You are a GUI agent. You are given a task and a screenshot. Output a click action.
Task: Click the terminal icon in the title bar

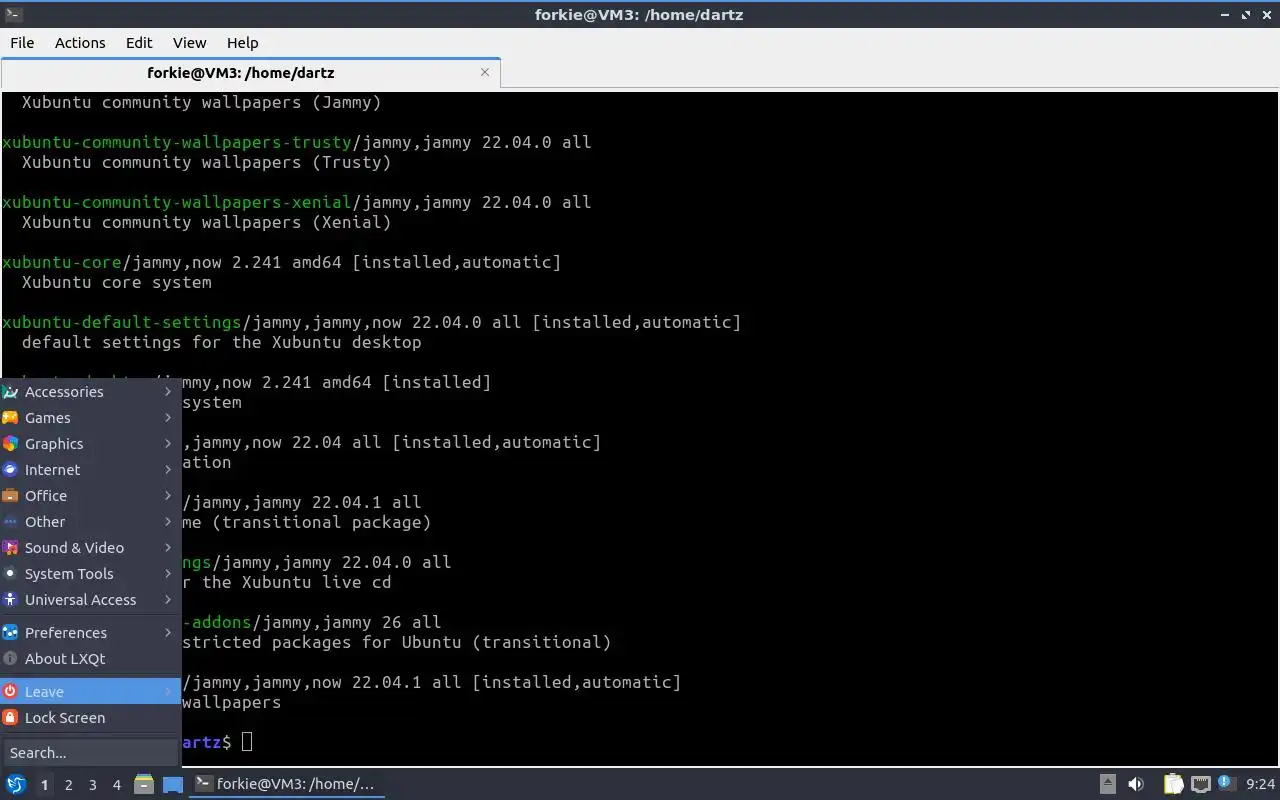(x=14, y=14)
